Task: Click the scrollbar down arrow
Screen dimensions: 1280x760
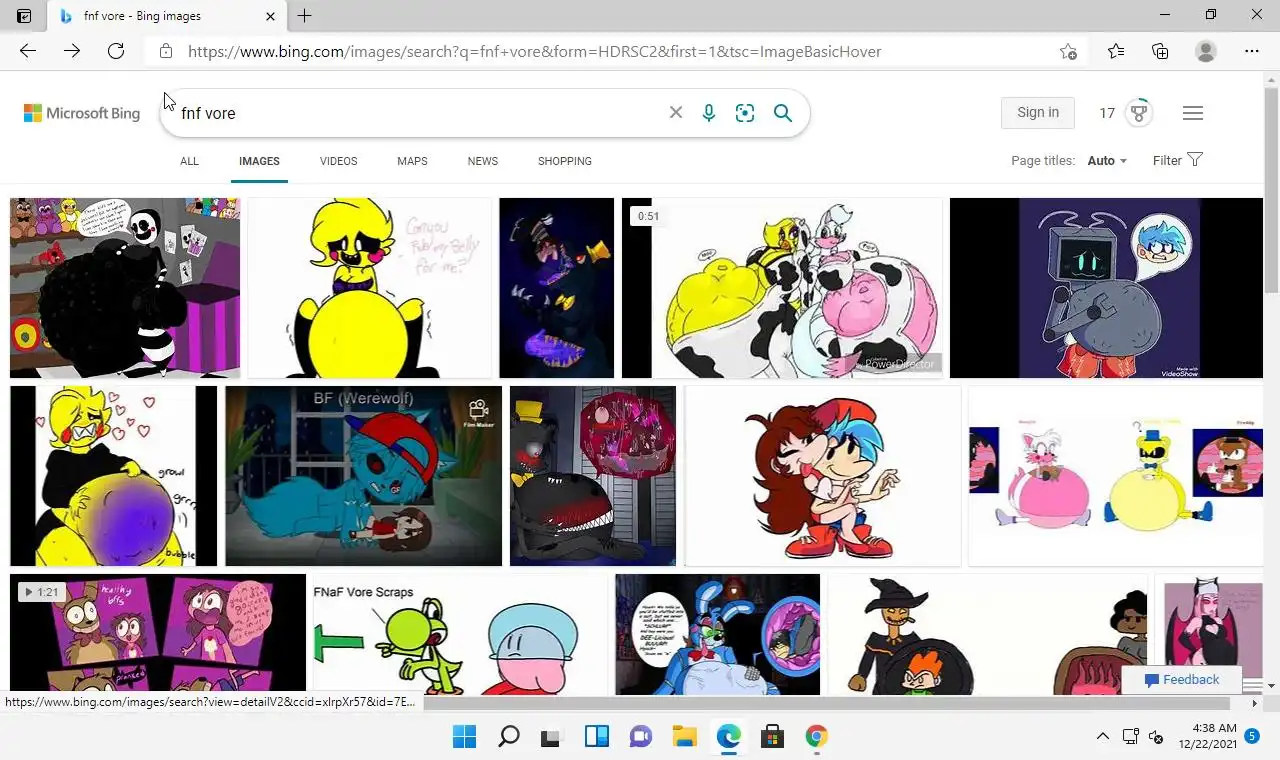Action: [1271, 687]
